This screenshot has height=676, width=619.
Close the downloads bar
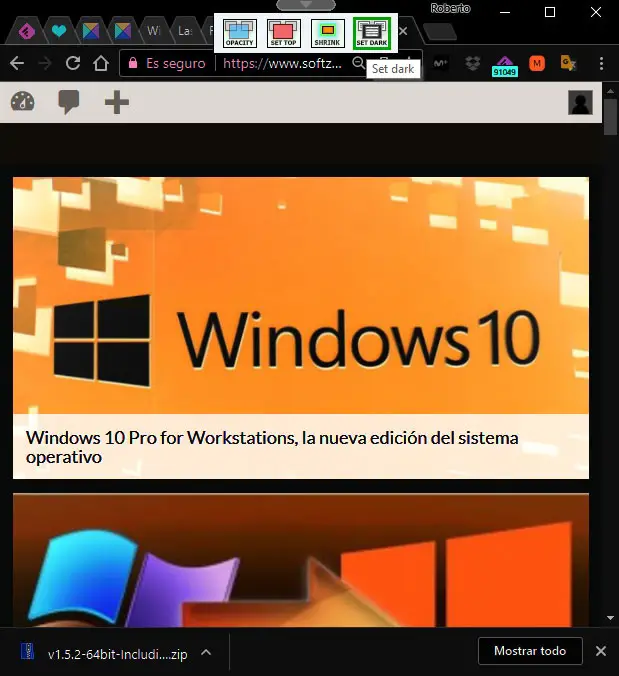click(x=601, y=651)
